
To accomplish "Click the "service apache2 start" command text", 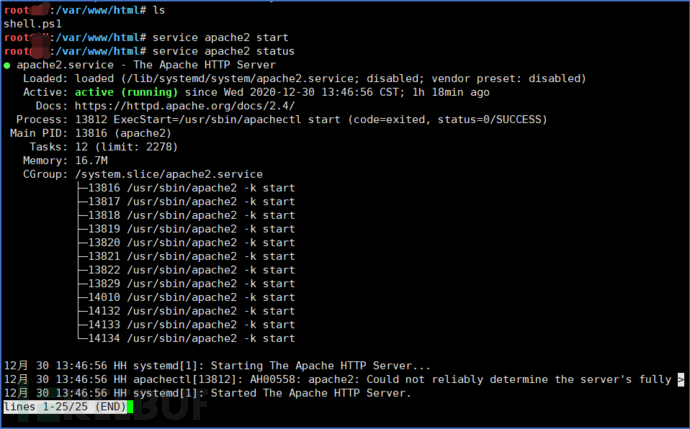I will coord(220,38).
